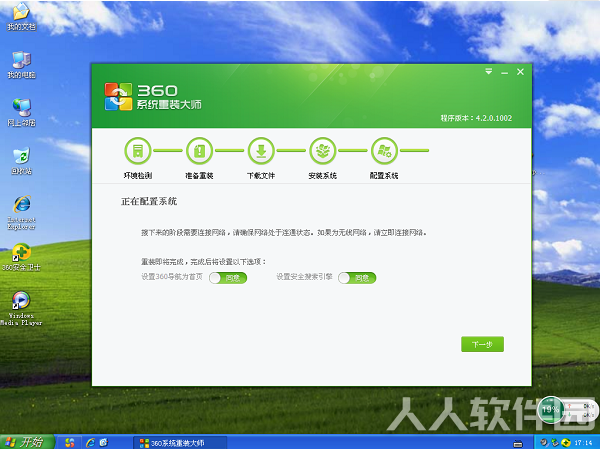
Task: Select 360安全卫士 desktop shortcut
Action: (21, 257)
